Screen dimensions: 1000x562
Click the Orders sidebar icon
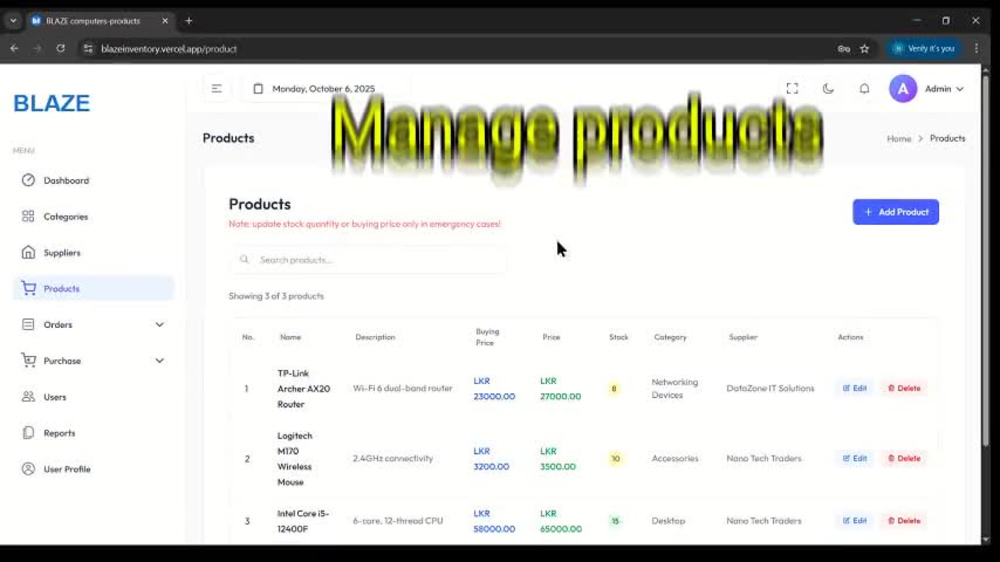coord(28,325)
